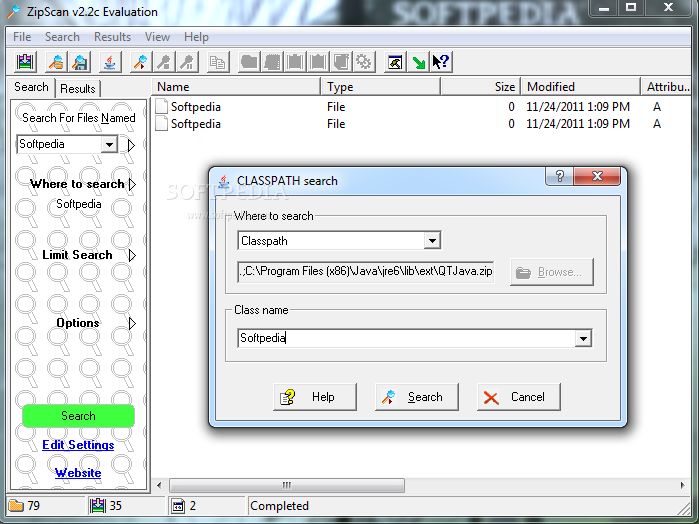This screenshot has height=524, width=699.
Task: Open the Search For Files Named dropdown
Action: [109, 144]
